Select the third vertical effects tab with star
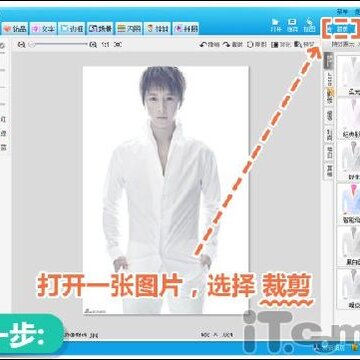Screen dimensions: 360x360 [329, 97]
